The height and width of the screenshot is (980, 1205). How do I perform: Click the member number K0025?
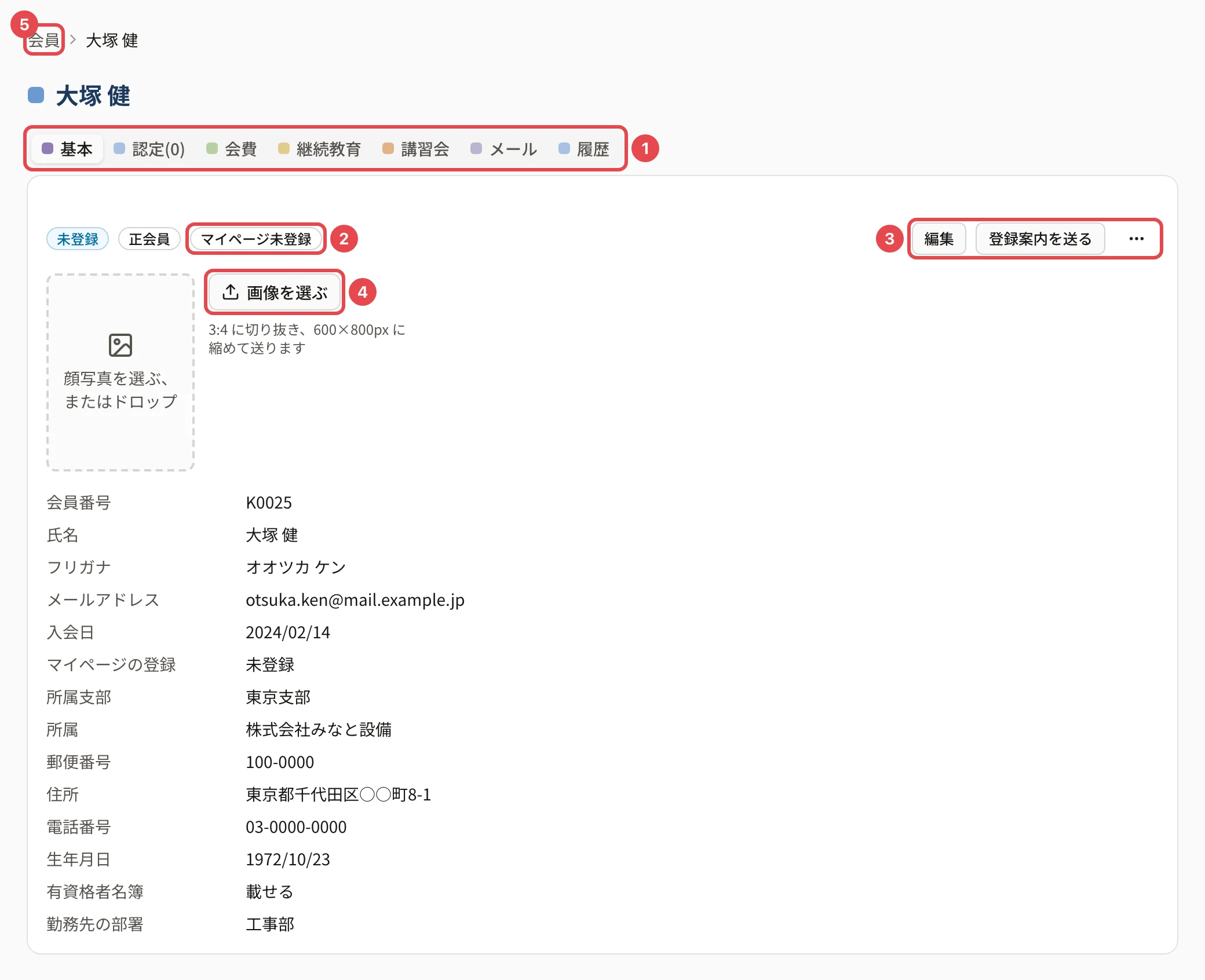pyautogui.click(x=269, y=502)
